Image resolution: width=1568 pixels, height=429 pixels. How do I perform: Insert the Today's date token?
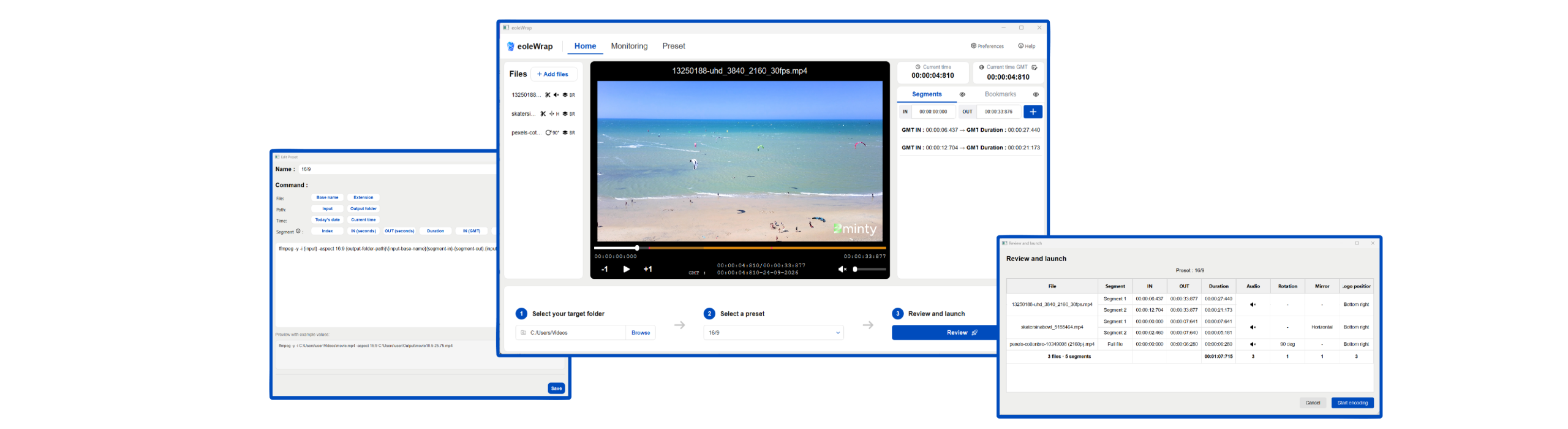[327, 220]
